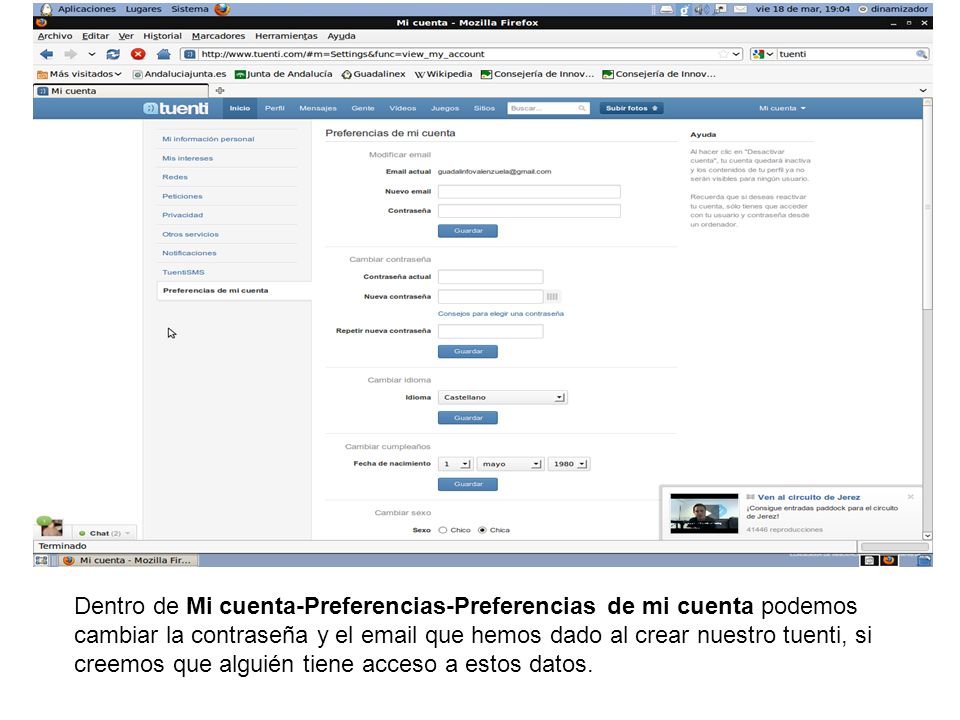The height and width of the screenshot is (720, 960).
Task: Click the forward navigation arrow
Action: pyautogui.click(x=71, y=54)
